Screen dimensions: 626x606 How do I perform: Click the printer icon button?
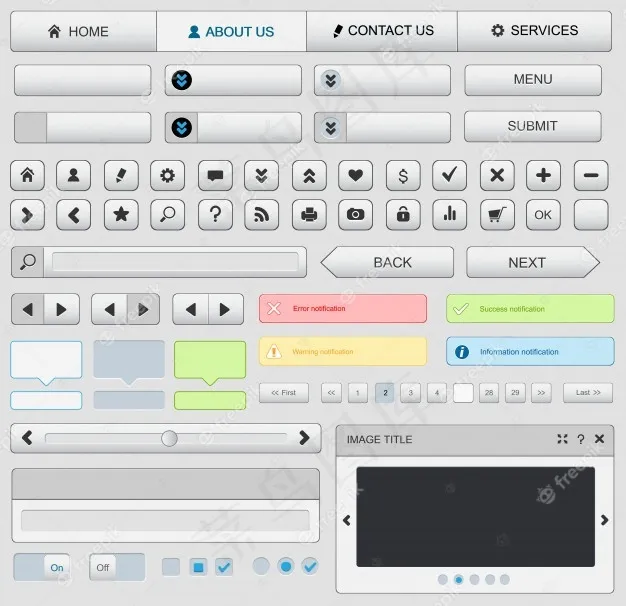coord(309,214)
